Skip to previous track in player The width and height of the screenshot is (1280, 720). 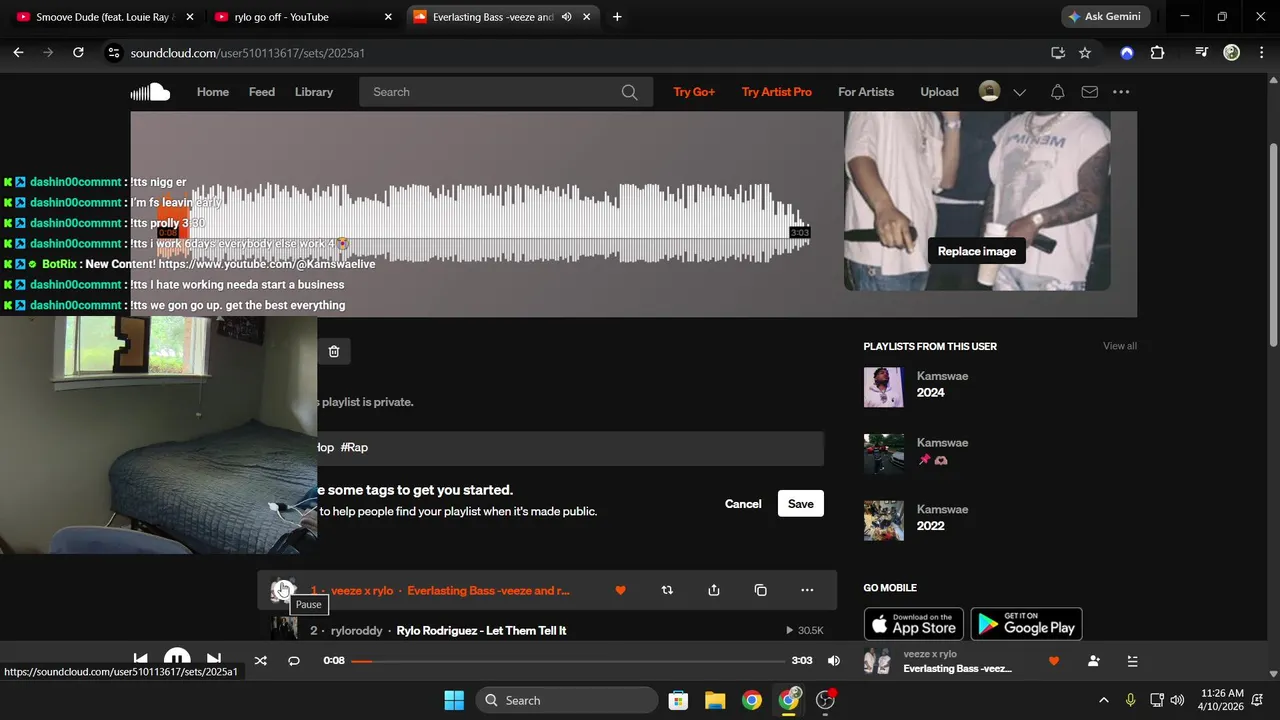tap(140, 660)
